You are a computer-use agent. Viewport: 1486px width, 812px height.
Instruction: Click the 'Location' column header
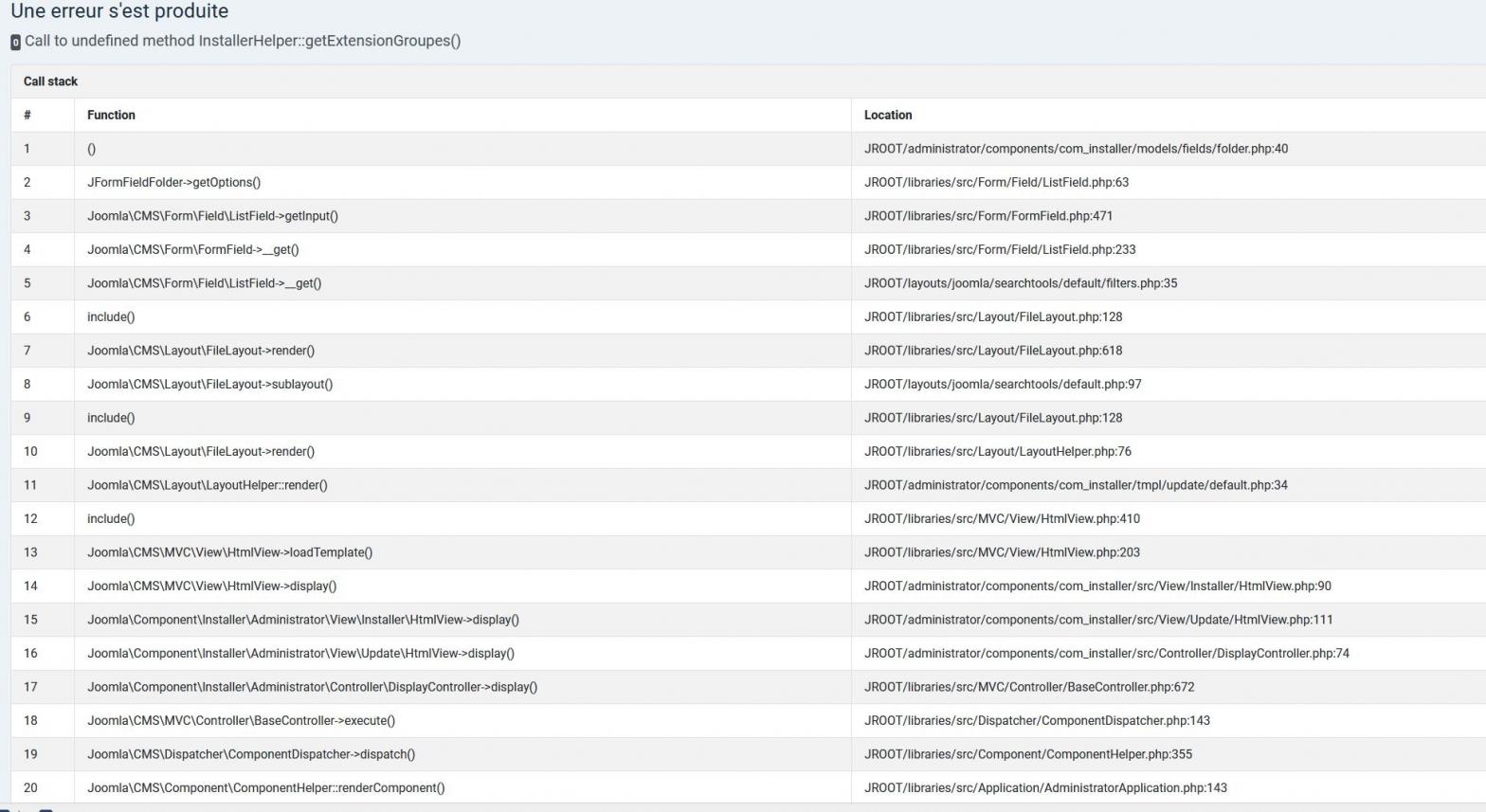coord(888,115)
